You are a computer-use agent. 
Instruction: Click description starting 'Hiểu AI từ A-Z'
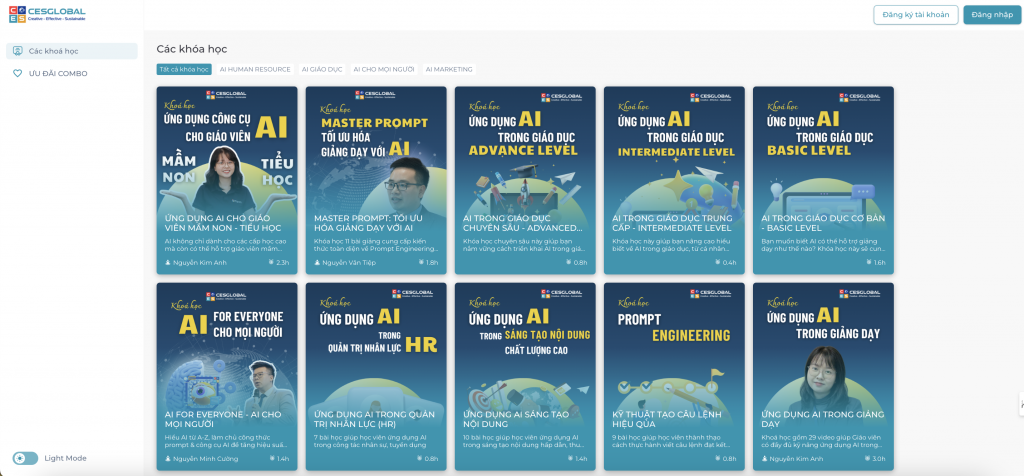click(x=225, y=441)
